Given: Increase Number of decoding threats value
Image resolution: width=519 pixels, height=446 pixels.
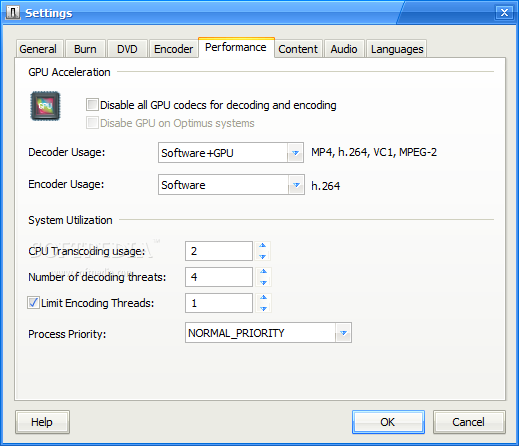Looking at the screenshot, I should pos(263,271).
